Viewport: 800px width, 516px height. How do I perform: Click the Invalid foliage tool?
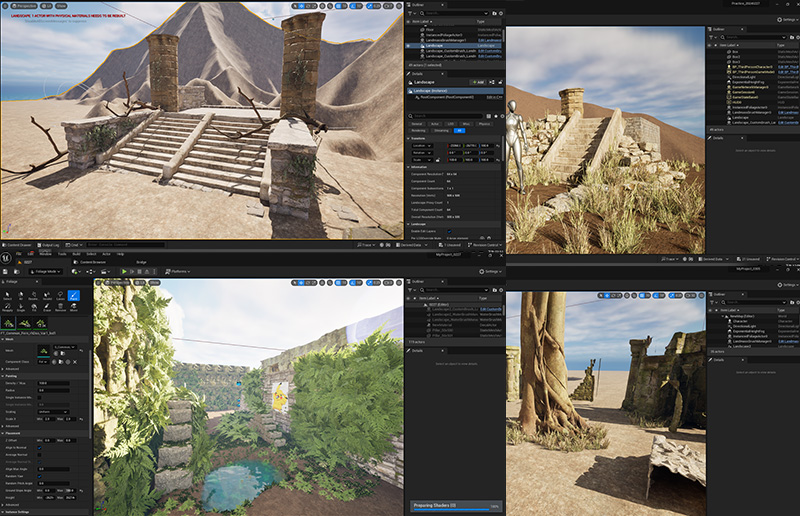tap(47, 296)
